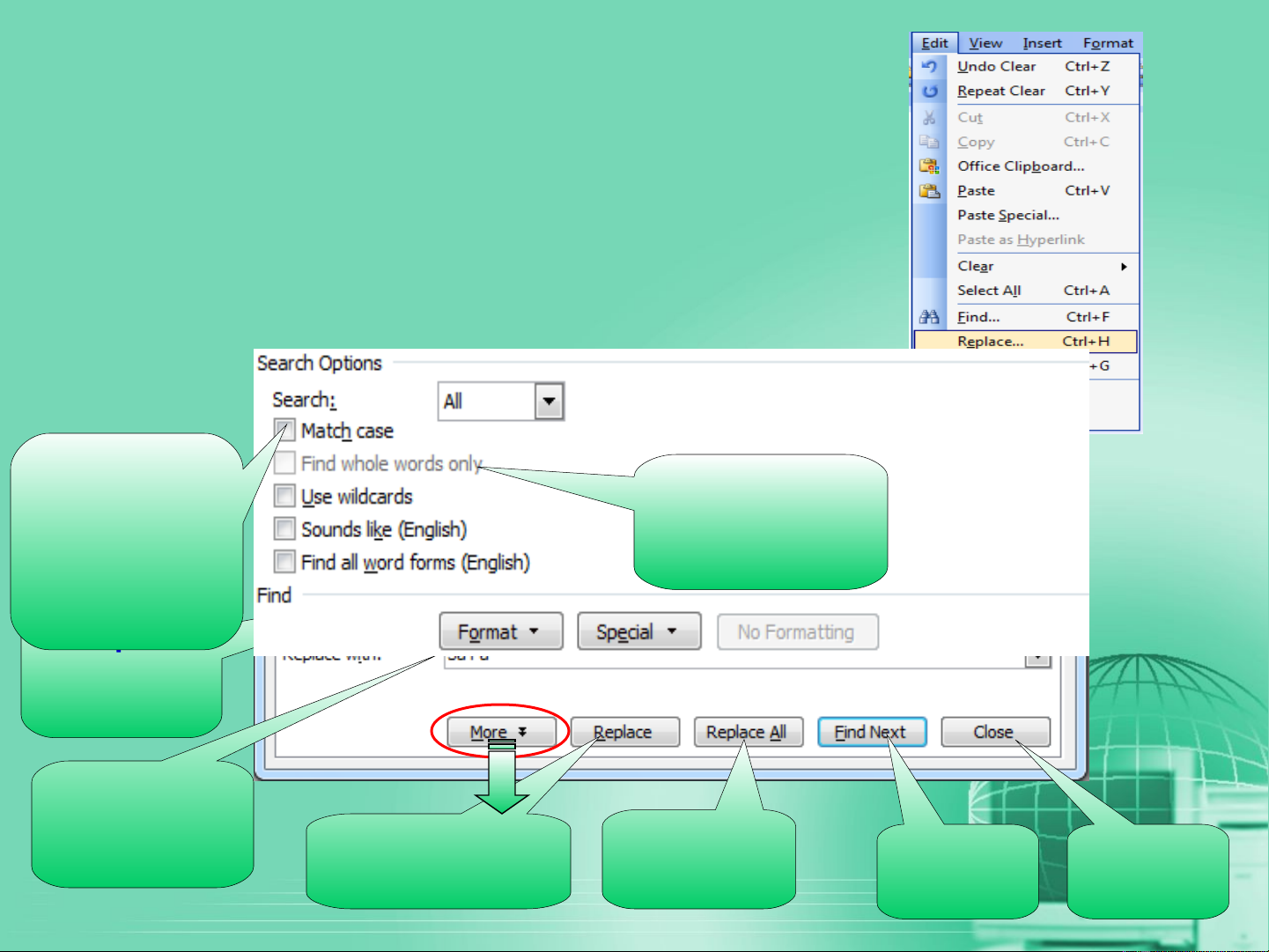The height and width of the screenshot is (952, 1269).
Task: Toggle Sounds like (English) checkbox
Action: click(284, 528)
